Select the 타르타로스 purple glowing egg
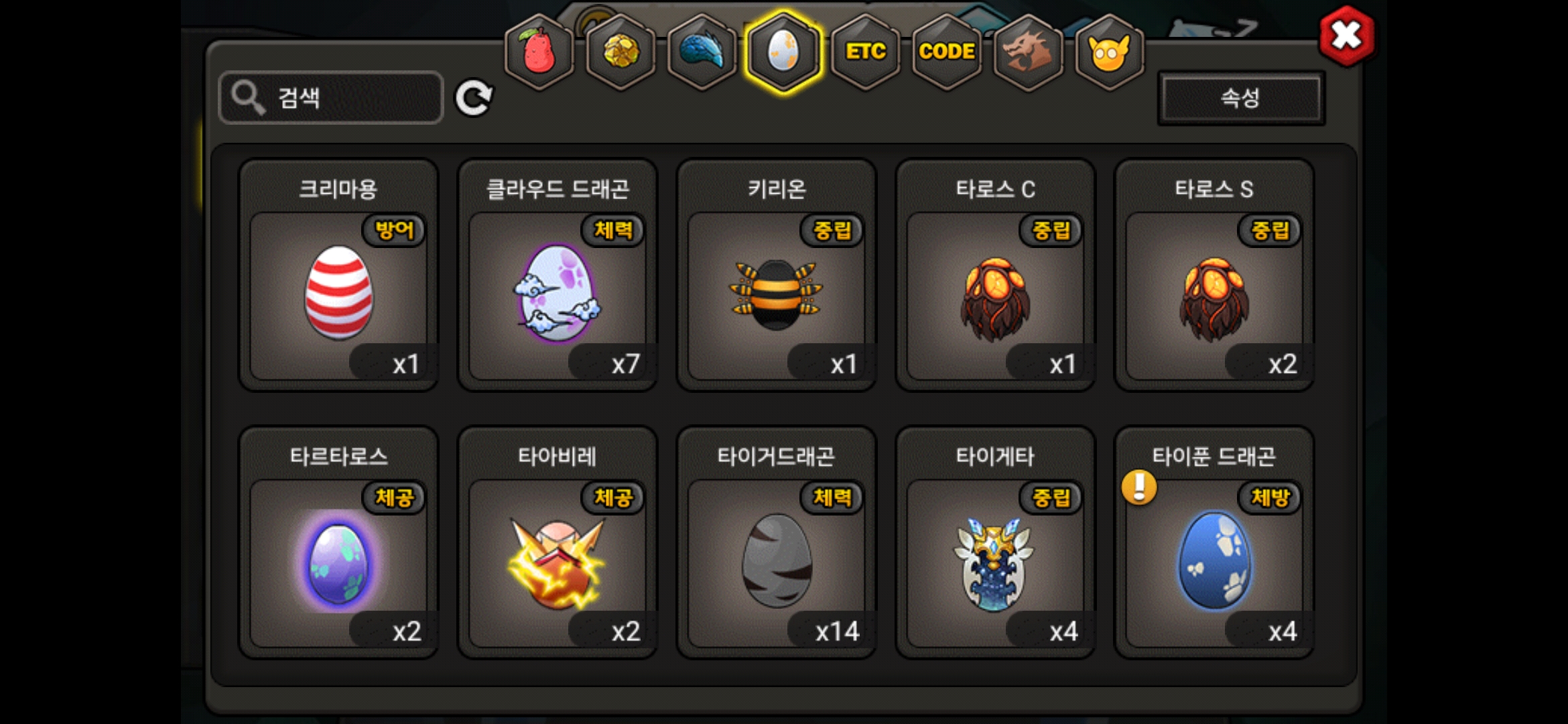 (339, 542)
